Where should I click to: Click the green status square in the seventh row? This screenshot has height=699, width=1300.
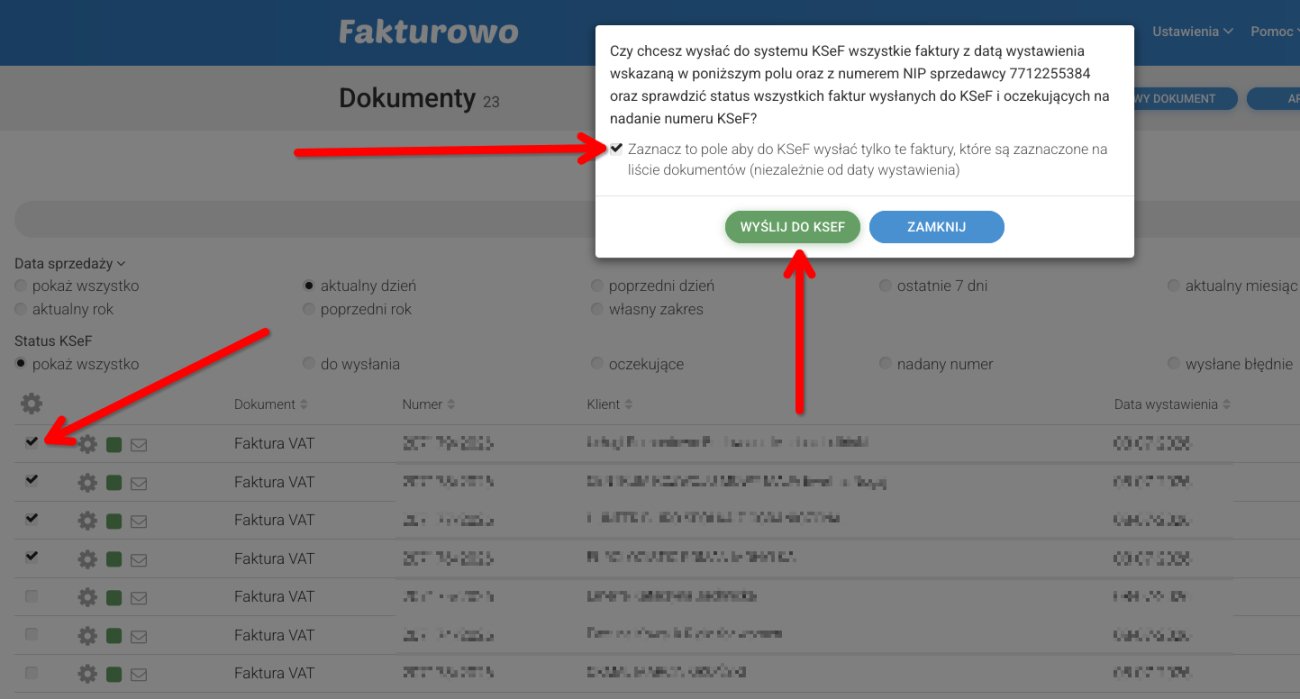[x=114, y=674]
